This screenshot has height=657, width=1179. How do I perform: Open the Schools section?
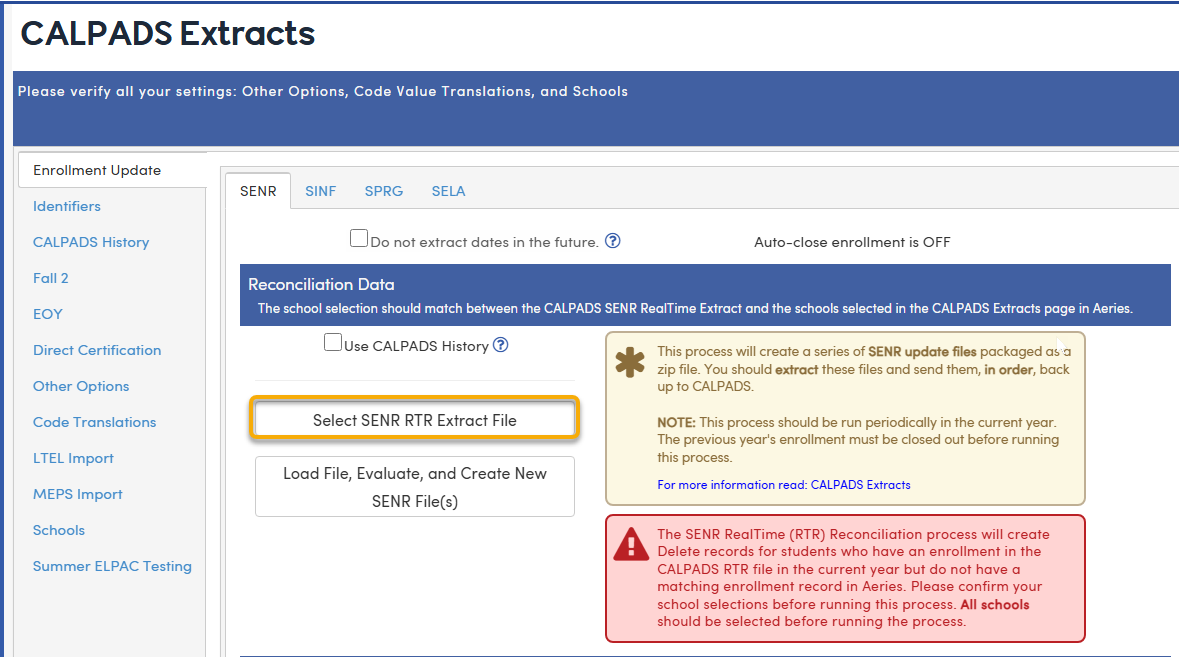59,531
